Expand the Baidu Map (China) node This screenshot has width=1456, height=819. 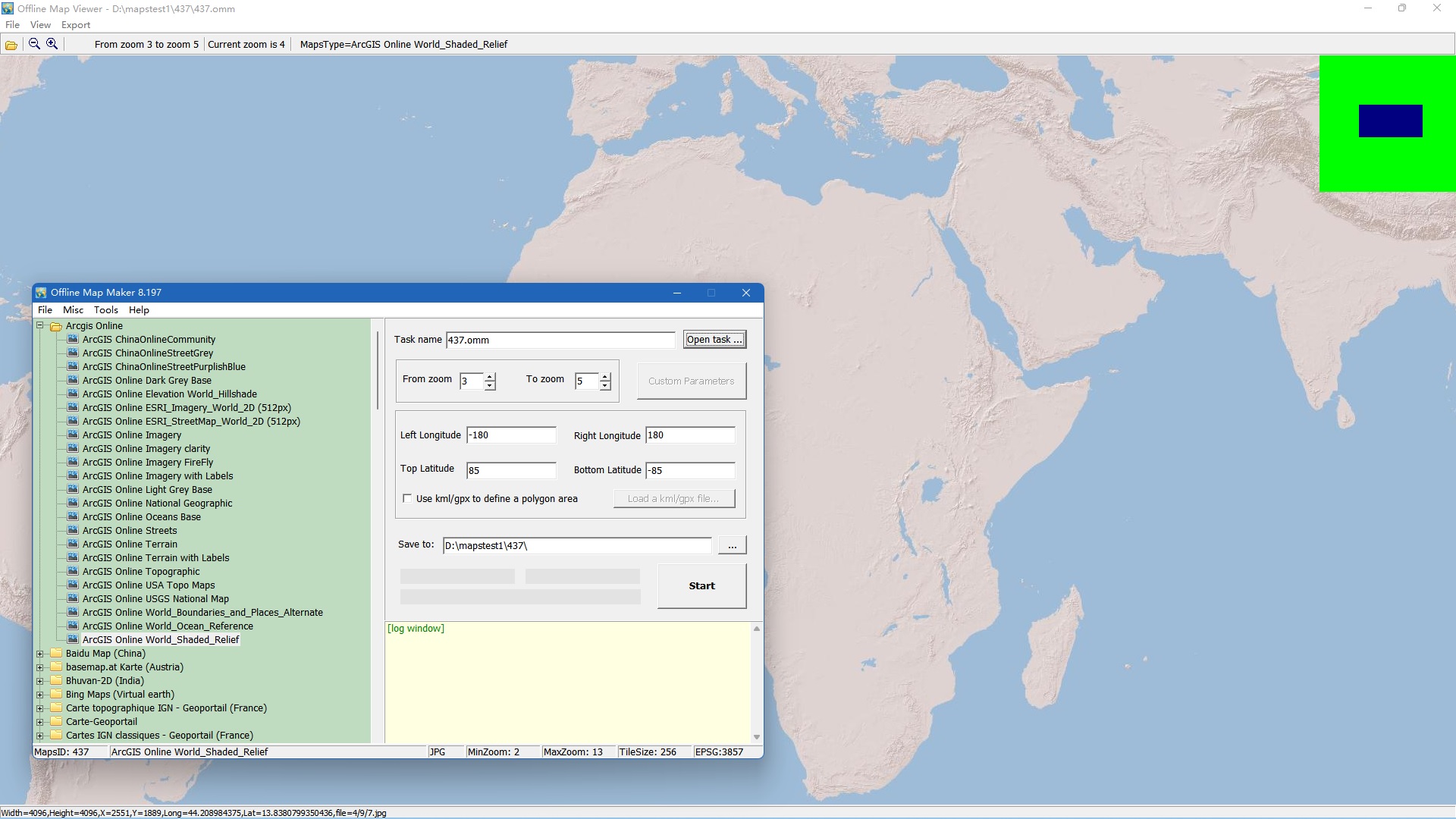pos(39,653)
